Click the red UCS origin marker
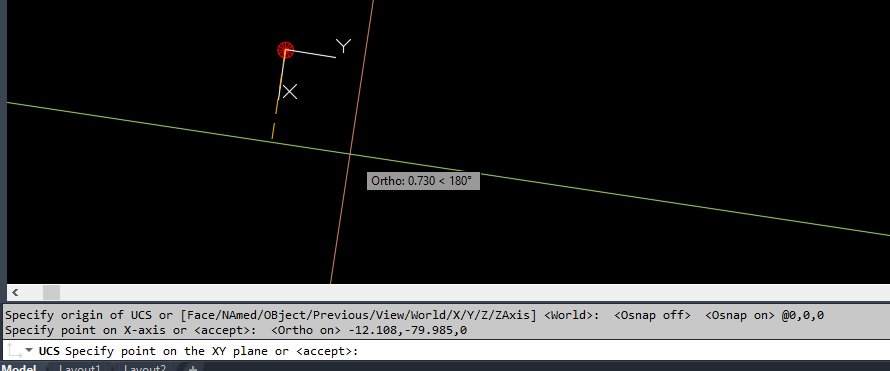 (x=286, y=50)
